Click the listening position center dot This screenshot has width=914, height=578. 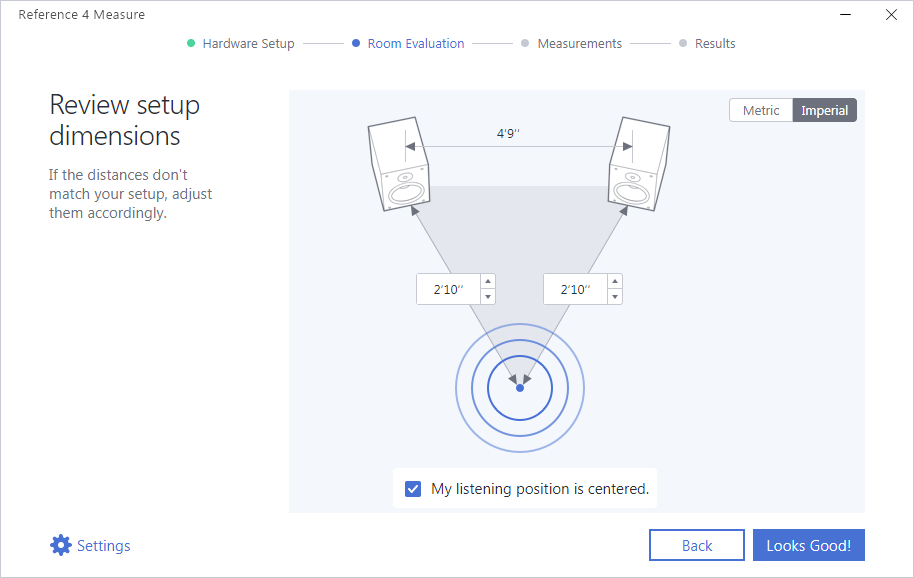pyautogui.click(x=520, y=387)
